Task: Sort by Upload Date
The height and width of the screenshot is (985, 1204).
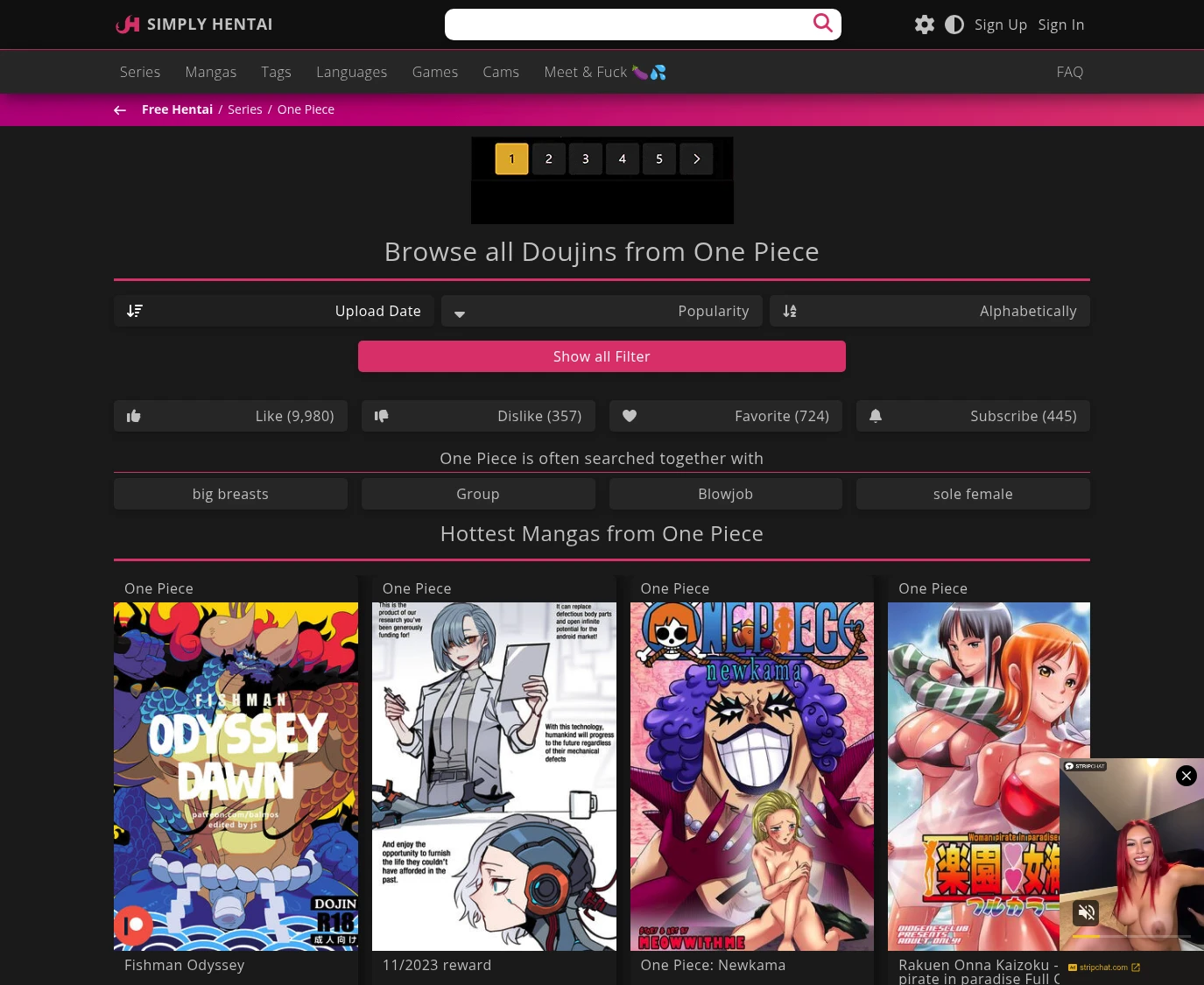Action: (274, 311)
